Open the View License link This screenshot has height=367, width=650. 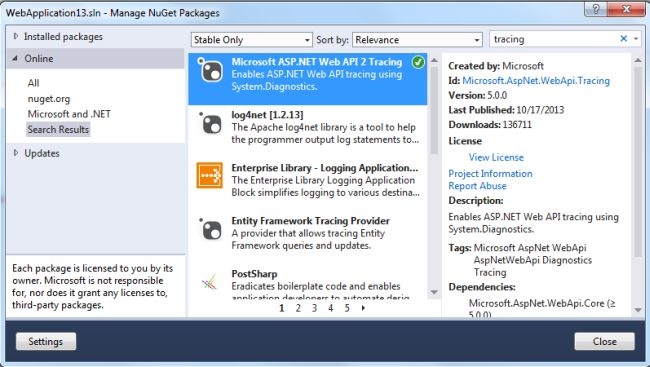(x=496, y=157)
